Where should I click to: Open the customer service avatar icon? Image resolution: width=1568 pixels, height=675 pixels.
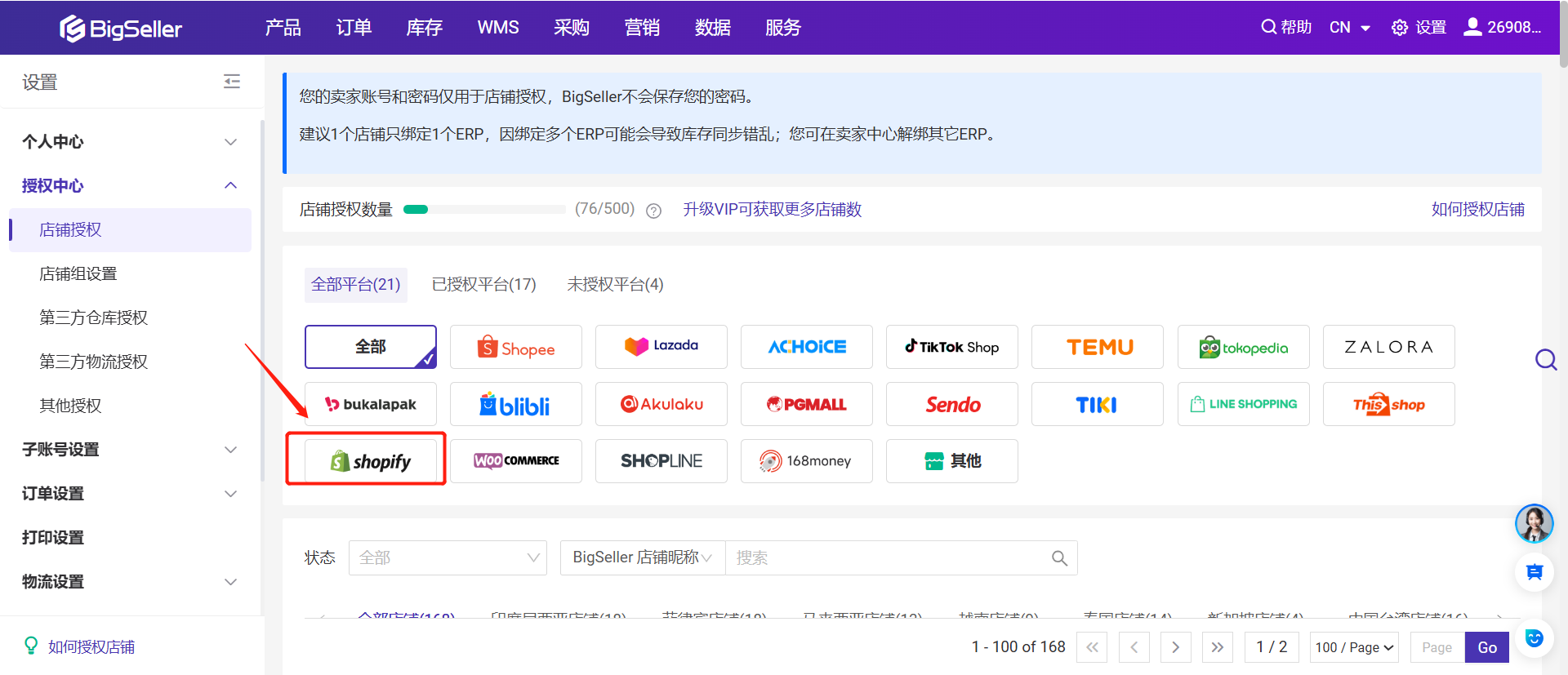coord(1534,523)
